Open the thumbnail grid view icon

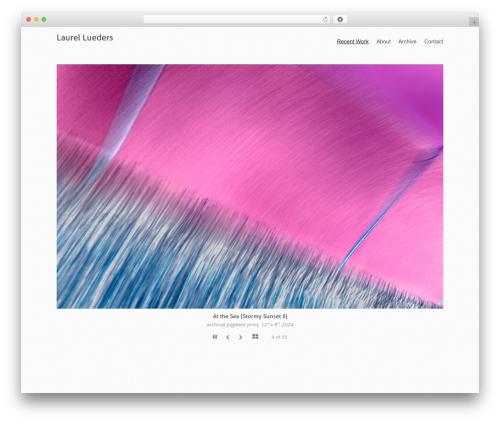click(x=255, y=337)
